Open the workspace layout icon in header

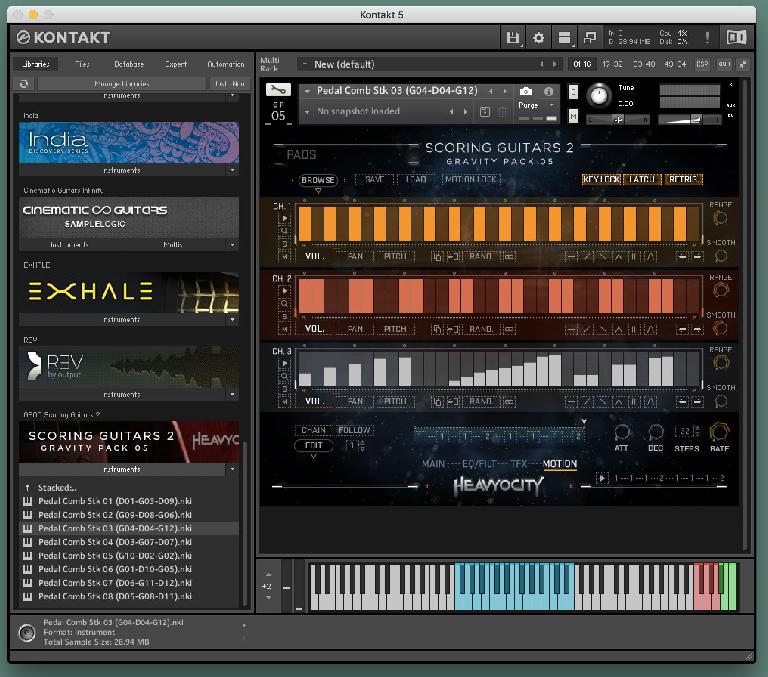click(564, 38)
